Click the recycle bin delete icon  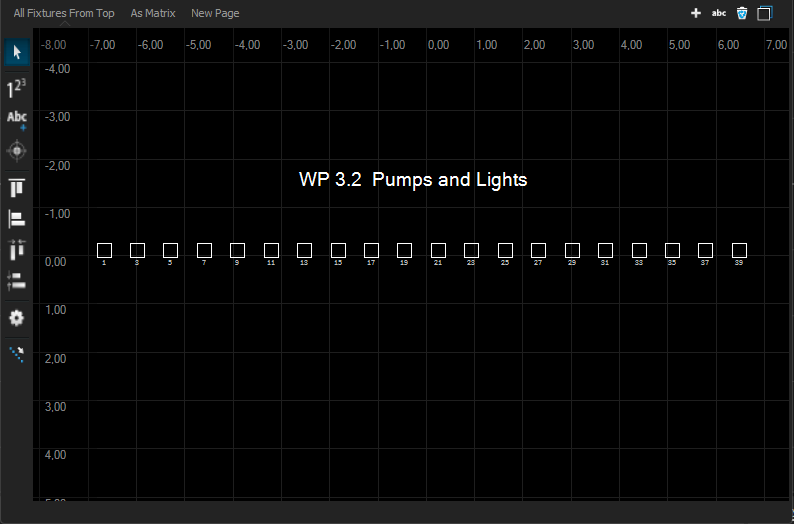742,13
